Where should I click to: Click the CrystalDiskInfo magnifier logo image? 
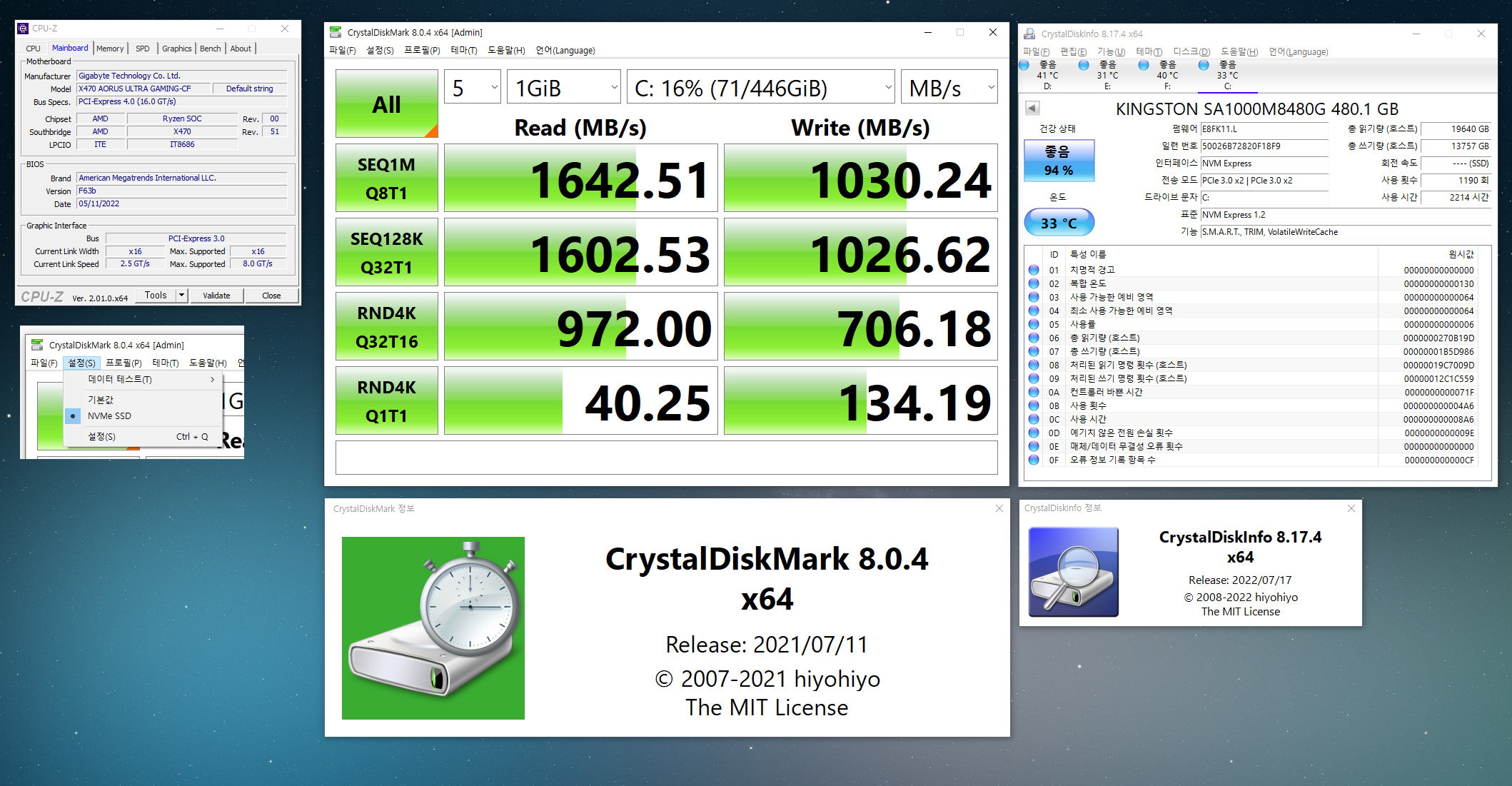click(1074, 572)
